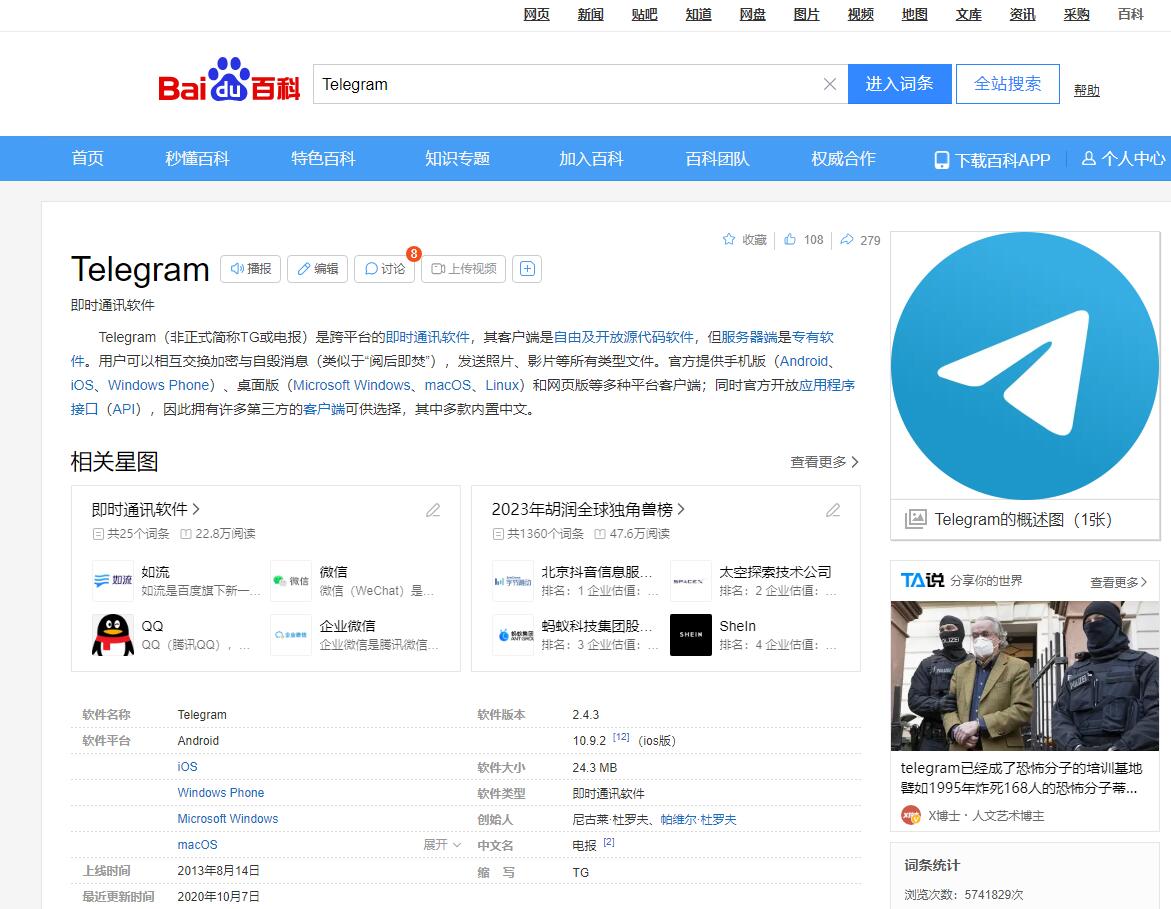
Task: Open the Windows Phone link in summary paragraph
Action: pos(158,385)
